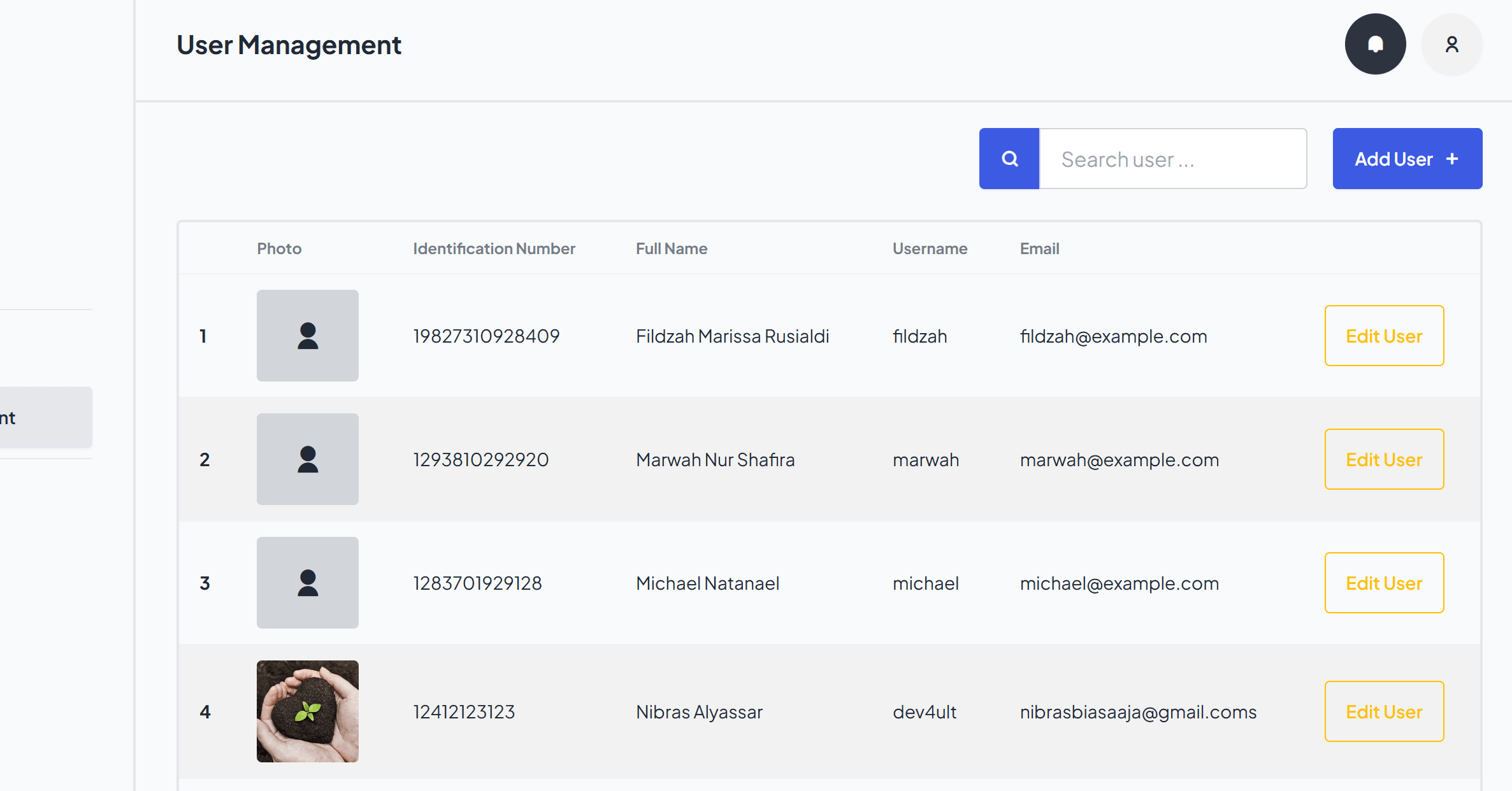Select identification number 19827310928409

[x=486, y=336]
